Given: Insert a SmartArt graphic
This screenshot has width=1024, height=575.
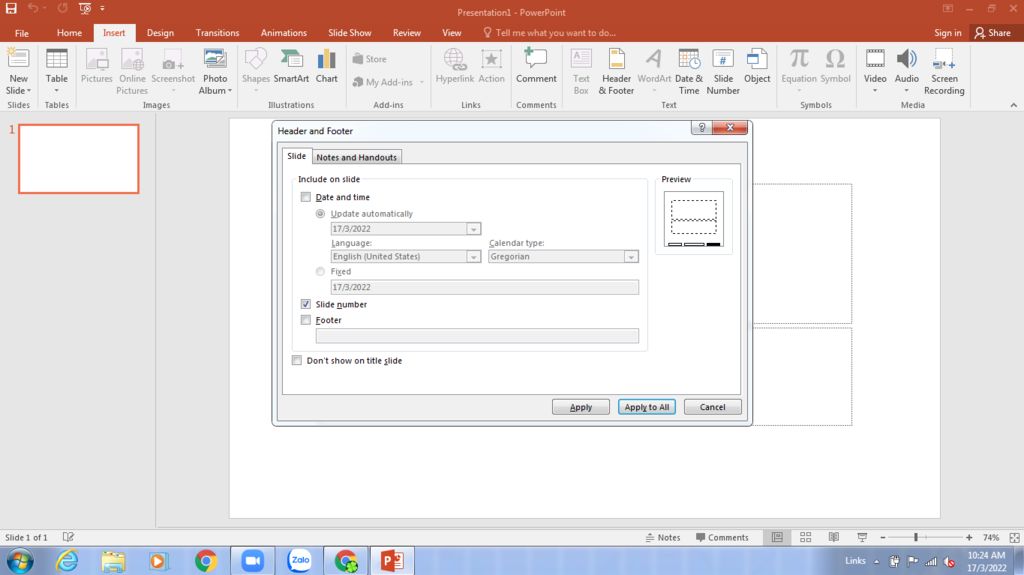Looking at the screenshot, I should pyautogui.click(x=291, y=65).
